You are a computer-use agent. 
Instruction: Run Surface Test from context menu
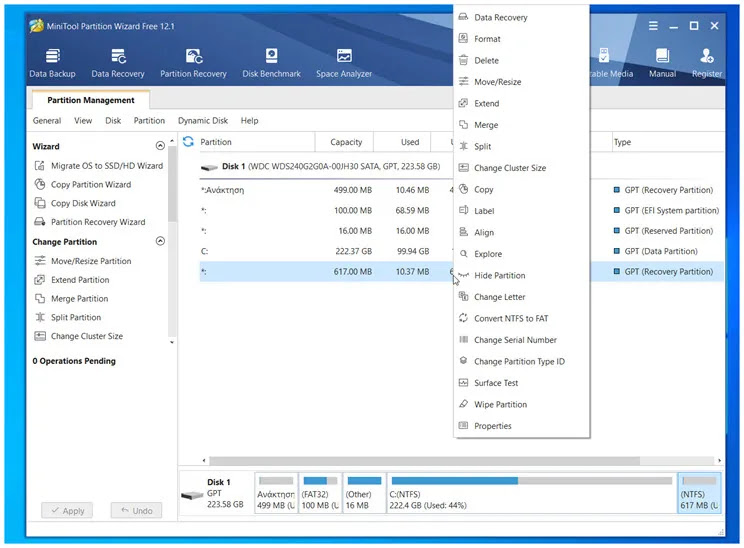(x=521, y=383)
